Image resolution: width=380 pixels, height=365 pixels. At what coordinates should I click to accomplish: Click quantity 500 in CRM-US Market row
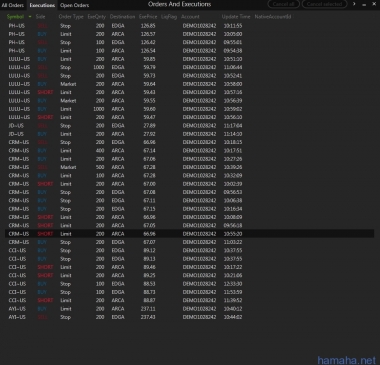coord(100,167)
